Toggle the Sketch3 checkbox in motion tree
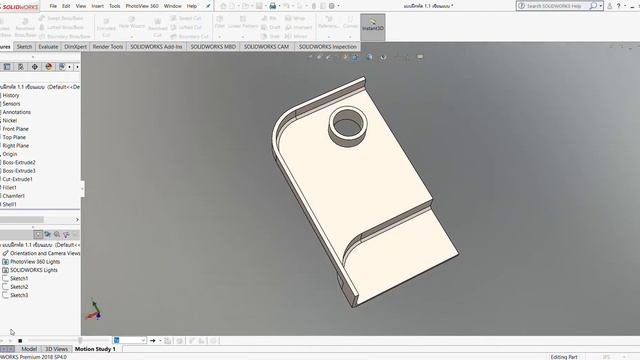The height and width of the screenshot is (360, 640). coord(5,295)
